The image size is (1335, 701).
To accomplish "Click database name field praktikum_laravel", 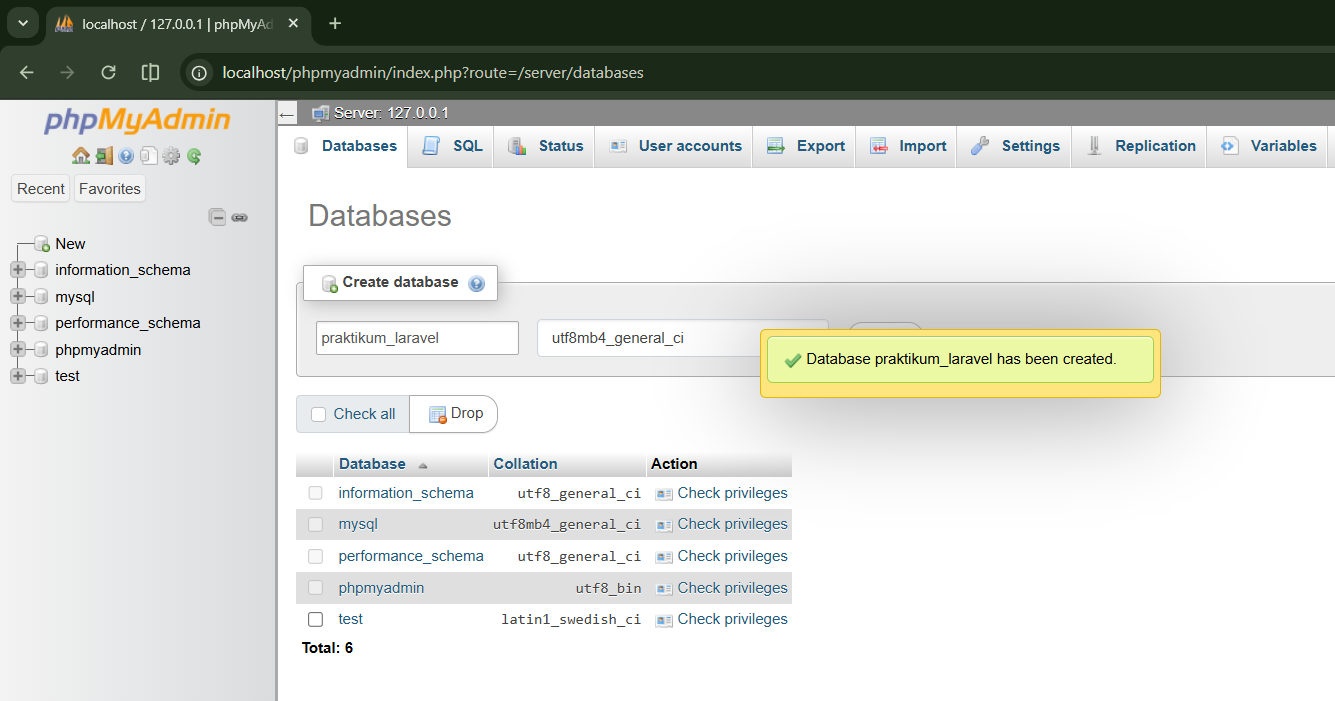I will pos(417,338).
